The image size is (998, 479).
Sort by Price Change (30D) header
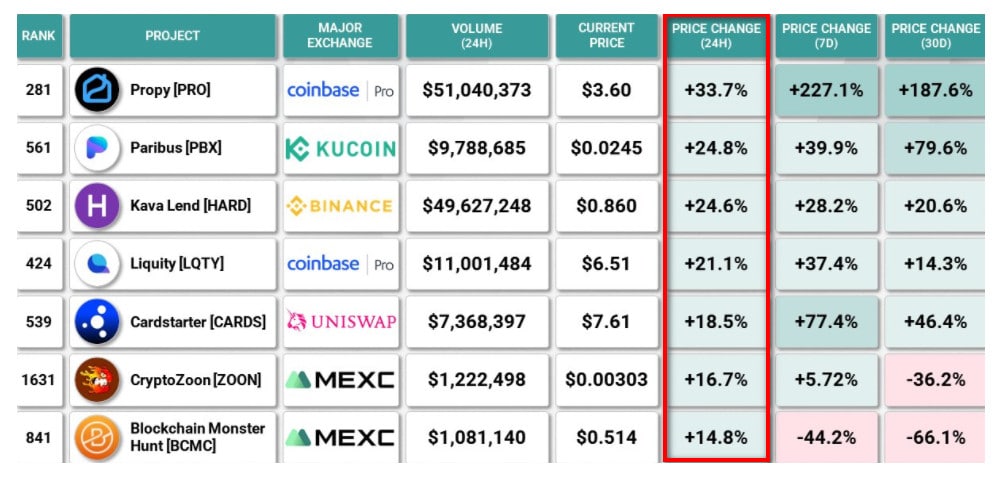[x=935, y=36]
